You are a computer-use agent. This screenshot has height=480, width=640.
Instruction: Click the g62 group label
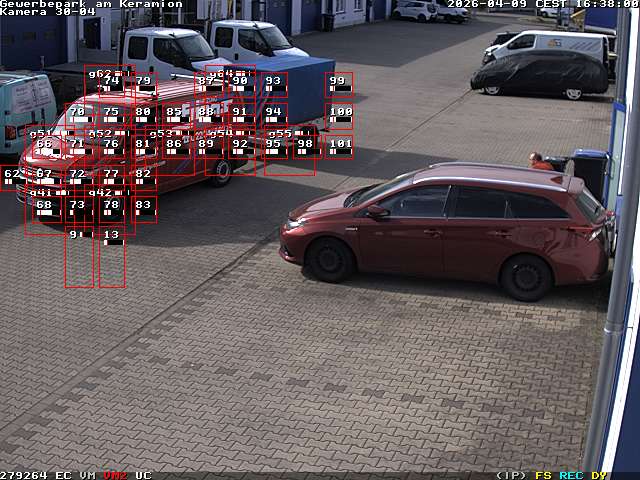click(100, 73)
